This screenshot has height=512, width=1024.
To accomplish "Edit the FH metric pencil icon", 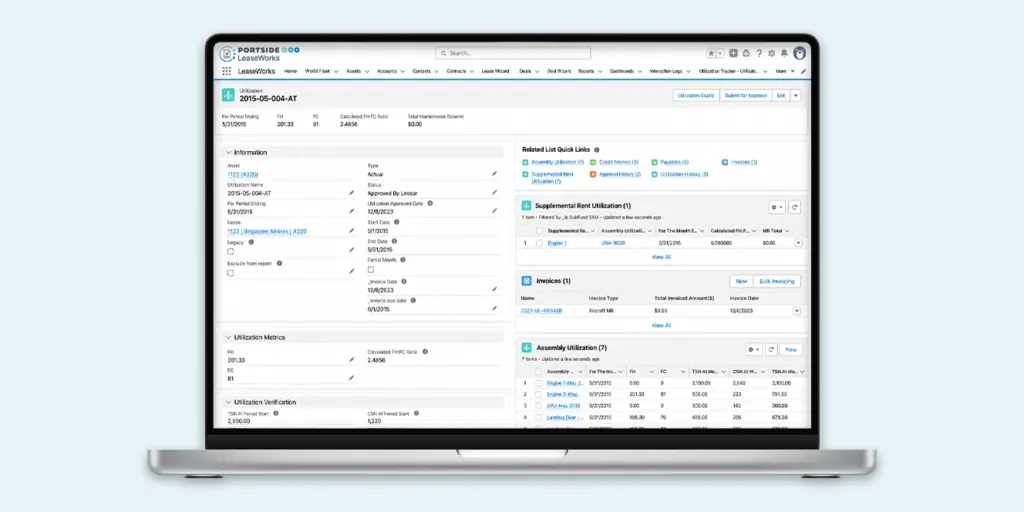I will [x=351, y=359].
